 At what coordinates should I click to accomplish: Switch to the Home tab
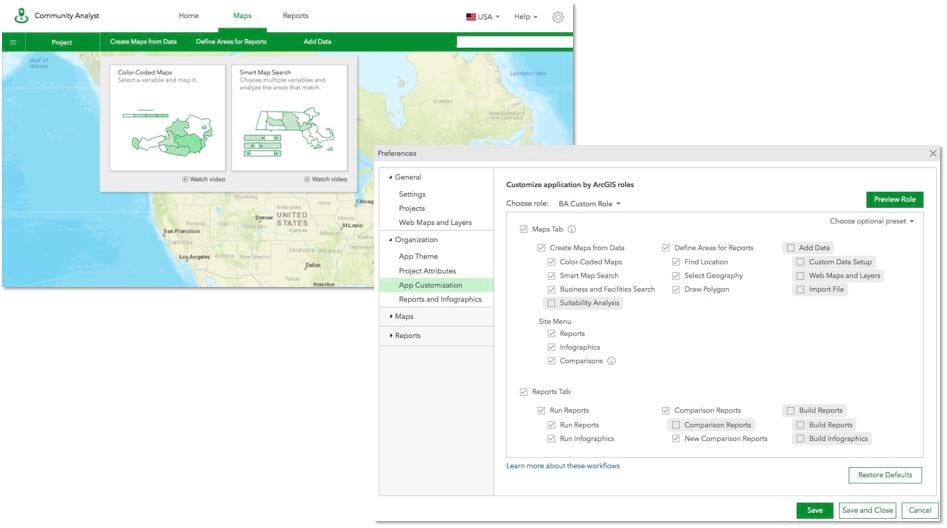coord(188,16)
